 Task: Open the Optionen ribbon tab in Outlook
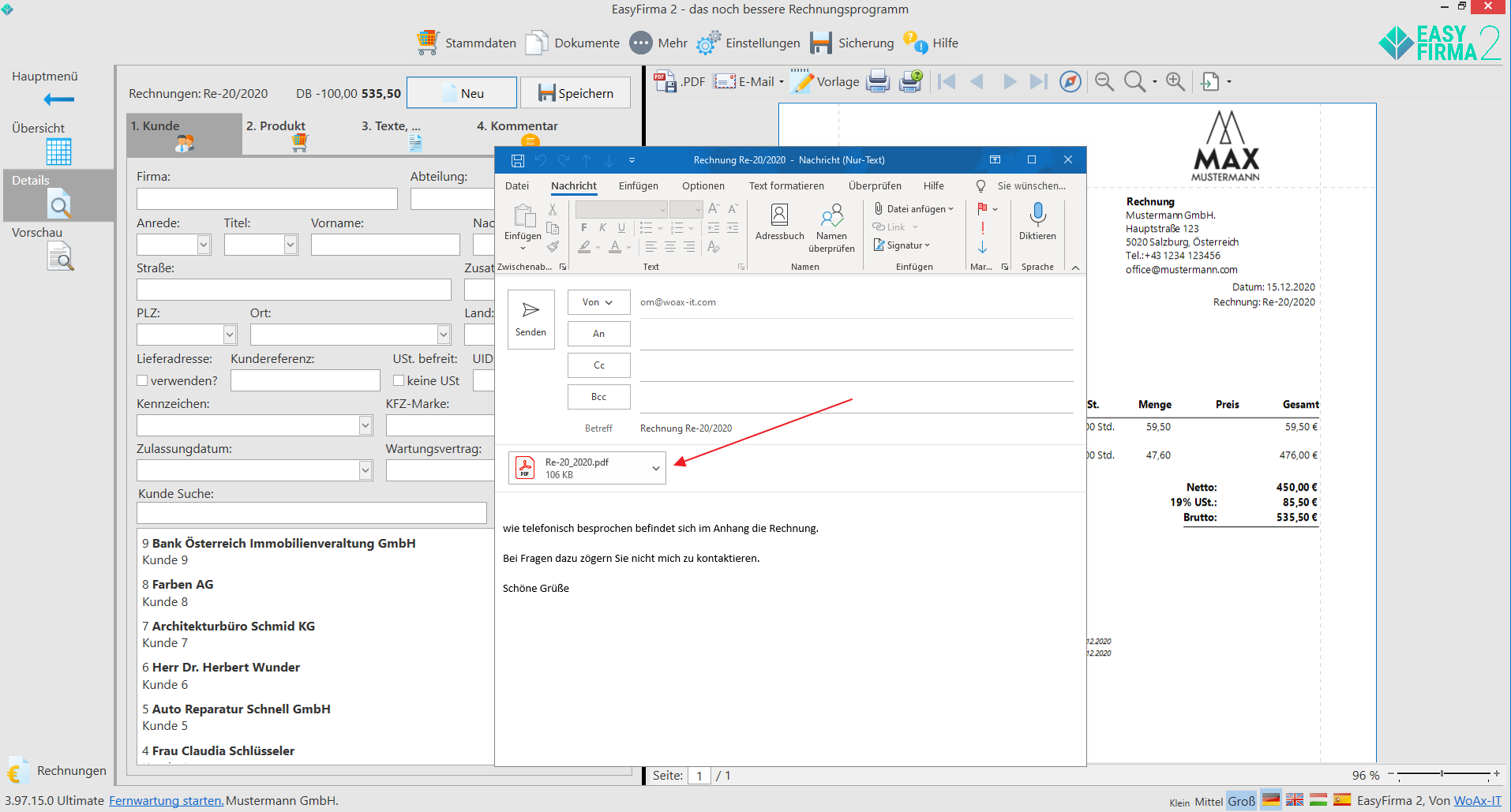(x=703, y=185)
